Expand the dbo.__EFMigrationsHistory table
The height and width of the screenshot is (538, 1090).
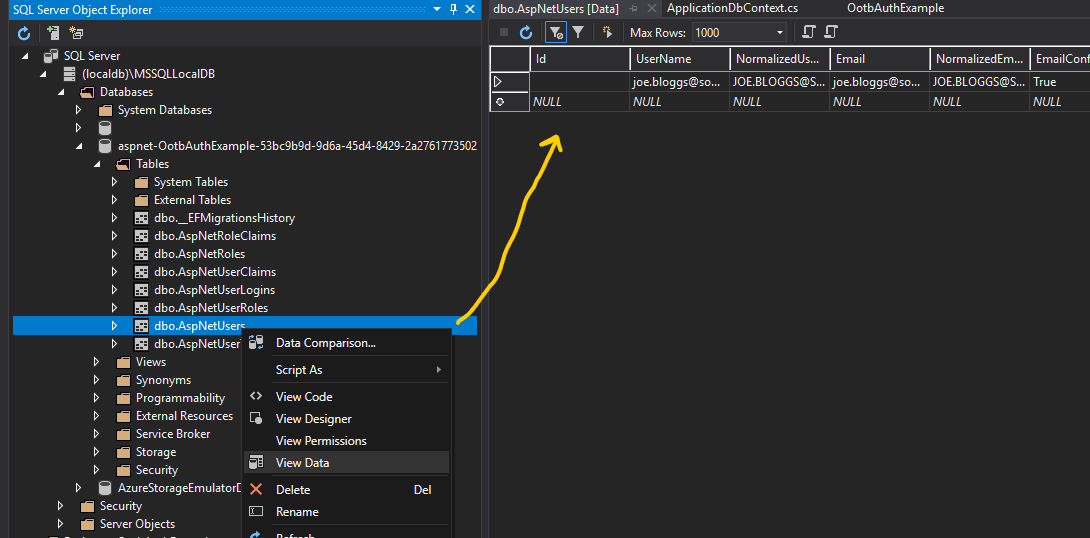115,218
